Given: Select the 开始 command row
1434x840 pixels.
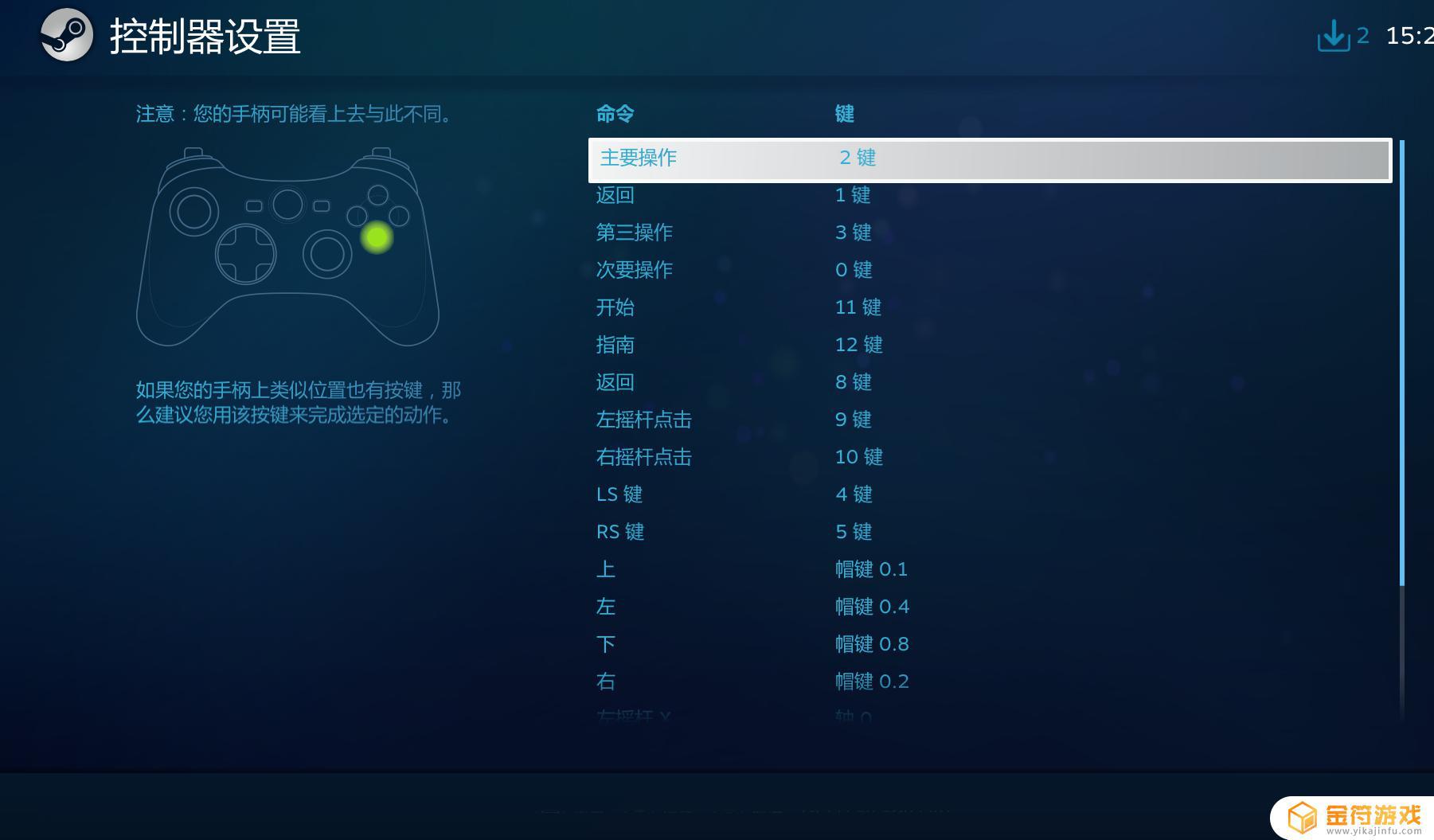Looking at the screenshot, I should (x=990, y=307).
